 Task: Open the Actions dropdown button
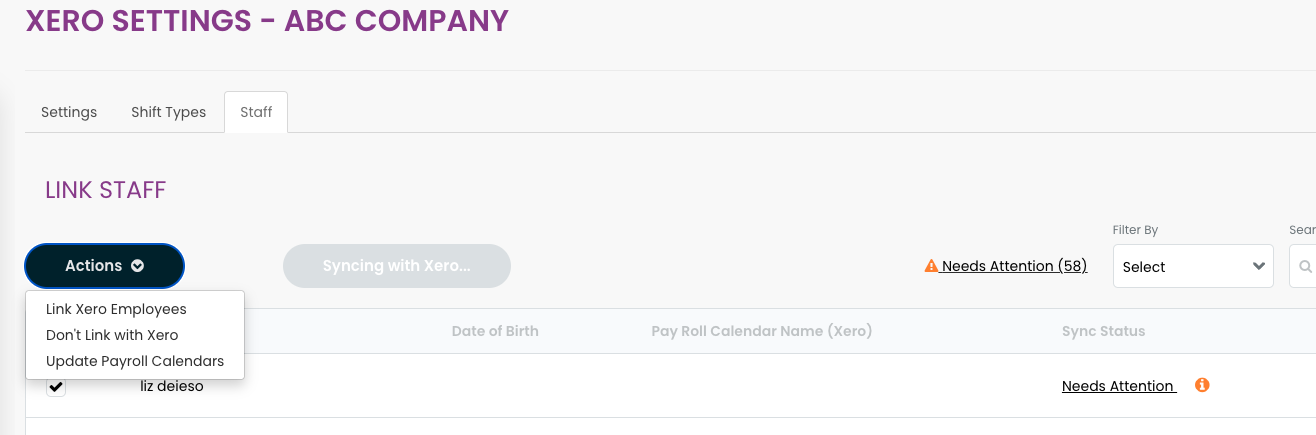105,266
